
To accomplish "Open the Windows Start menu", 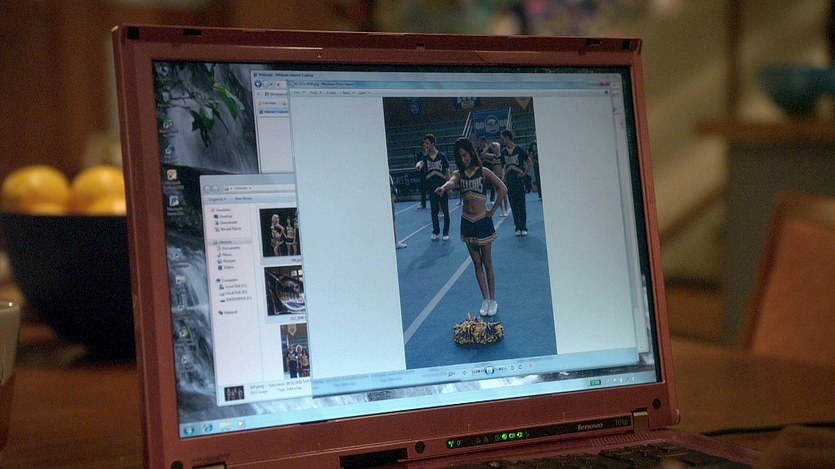I will 188,429.
